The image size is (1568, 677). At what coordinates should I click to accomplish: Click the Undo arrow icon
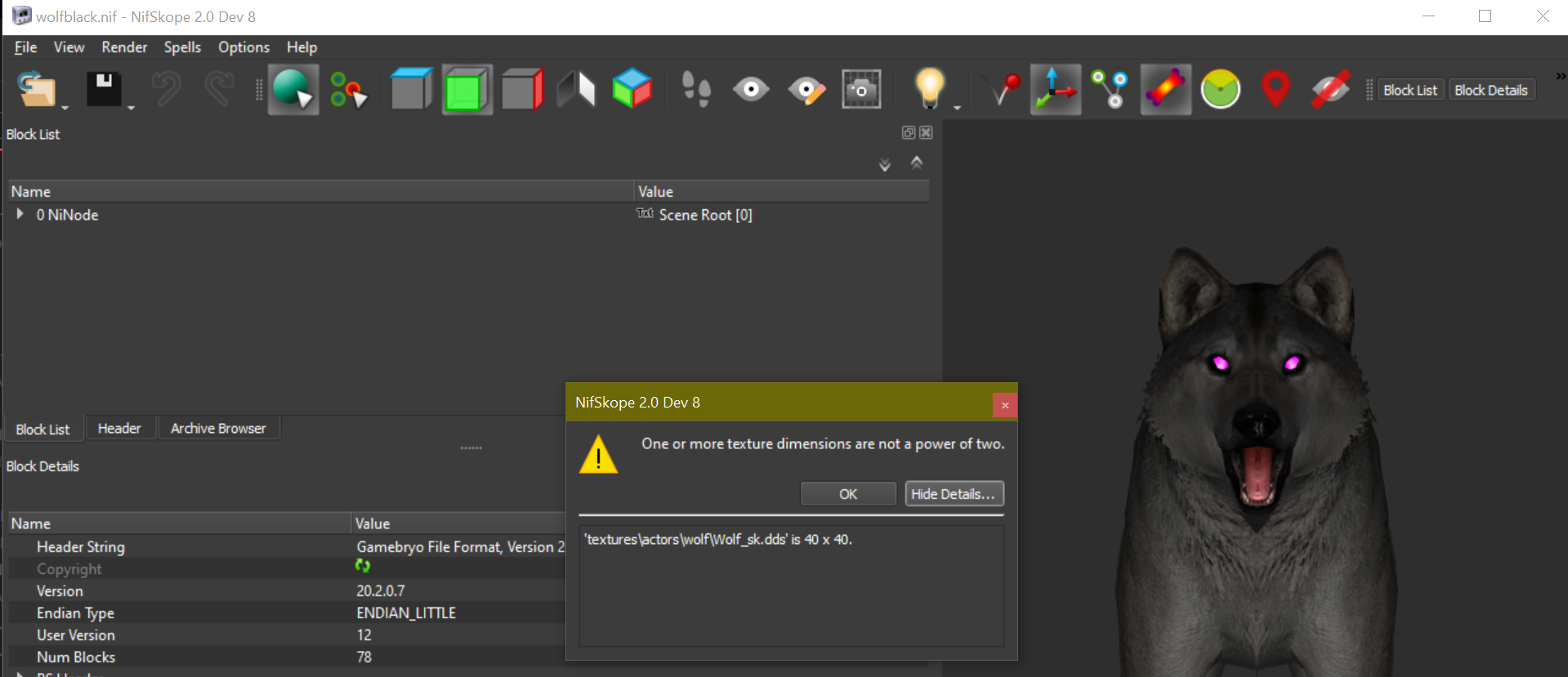click(x=166, y=89)
